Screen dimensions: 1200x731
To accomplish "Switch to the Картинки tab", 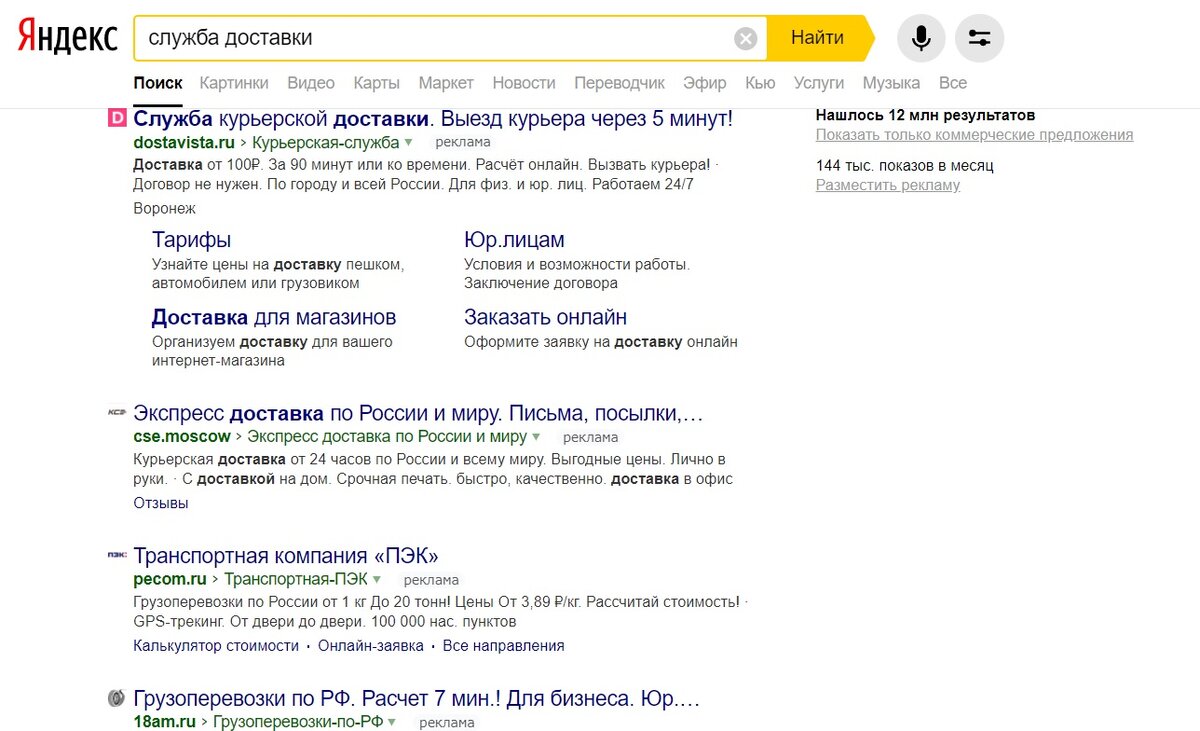I will coord(234,83).
